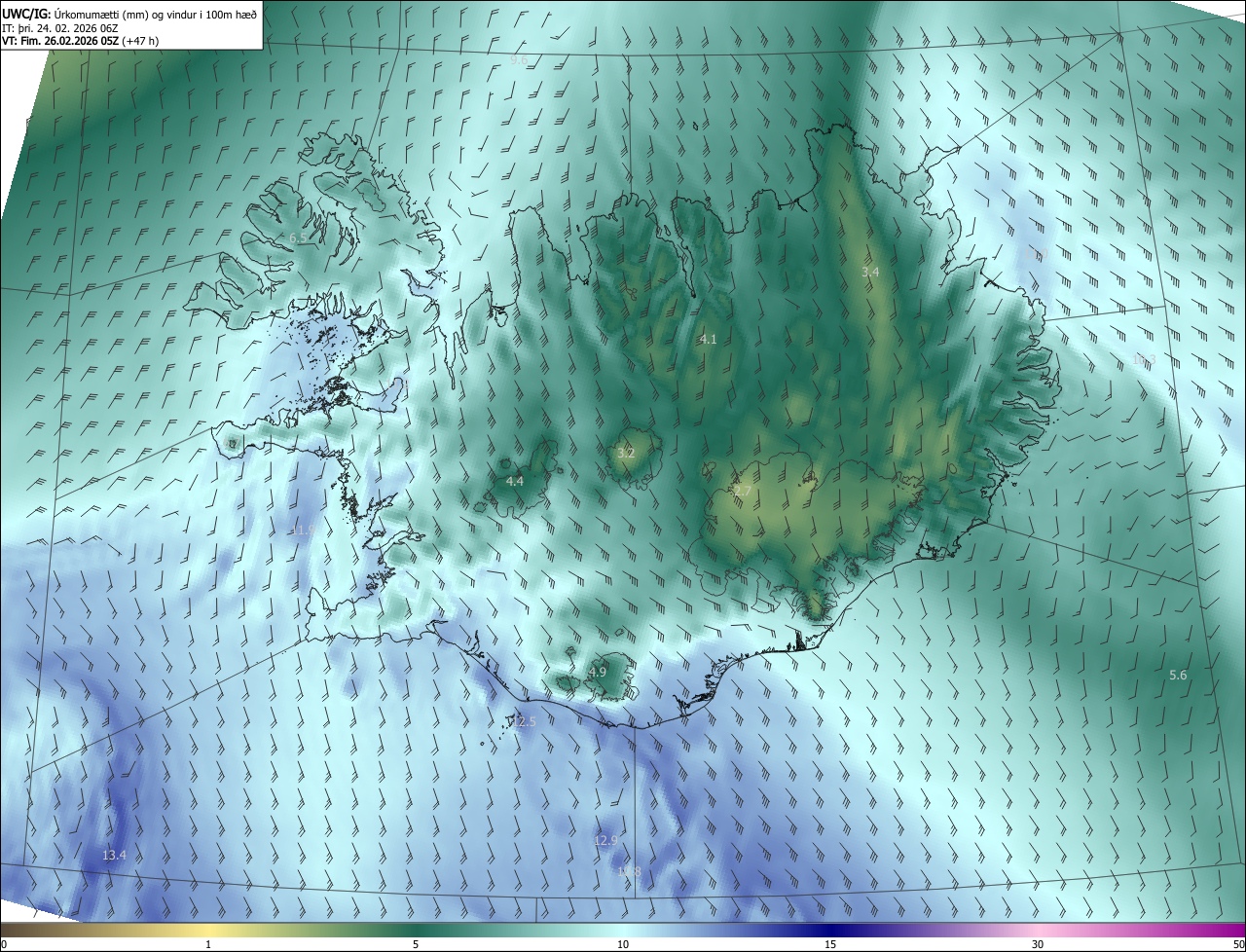The width and height of the screenshot is (1246, 952).
Task: Click the 11.9 value west of Reykjanes
Action: point(302,530)
